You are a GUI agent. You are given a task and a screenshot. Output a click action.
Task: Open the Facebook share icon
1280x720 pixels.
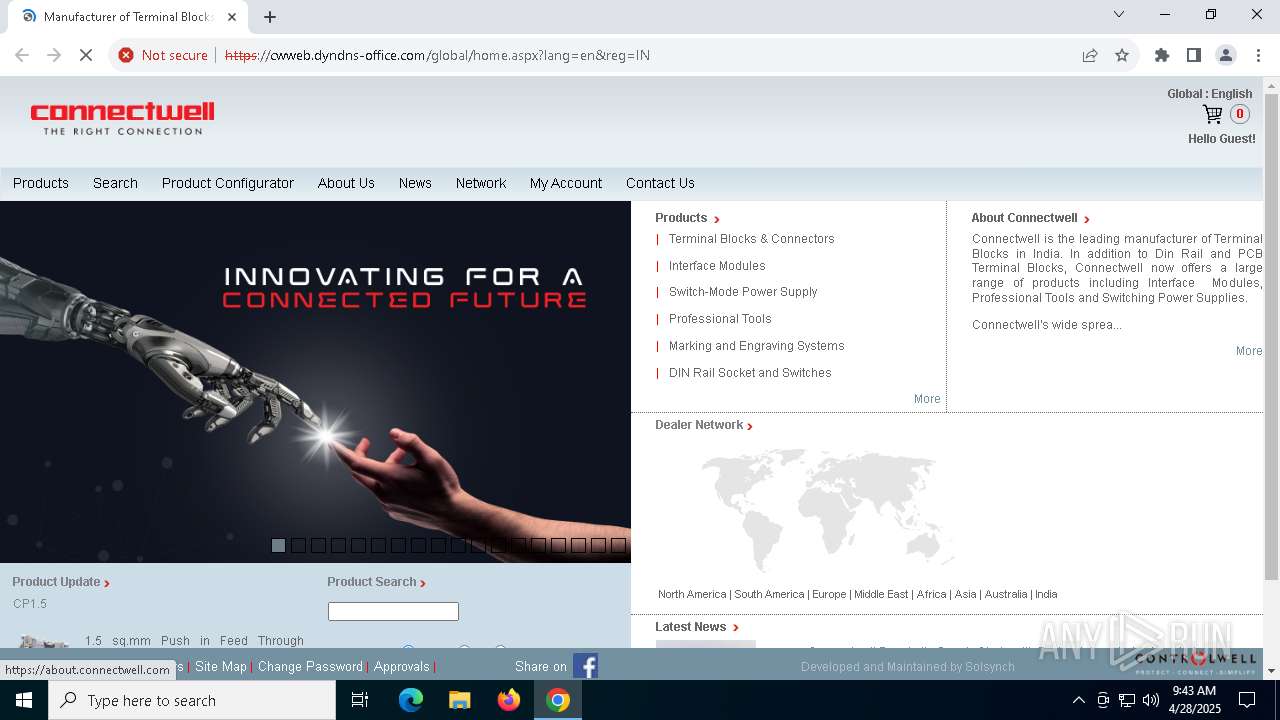585,666
